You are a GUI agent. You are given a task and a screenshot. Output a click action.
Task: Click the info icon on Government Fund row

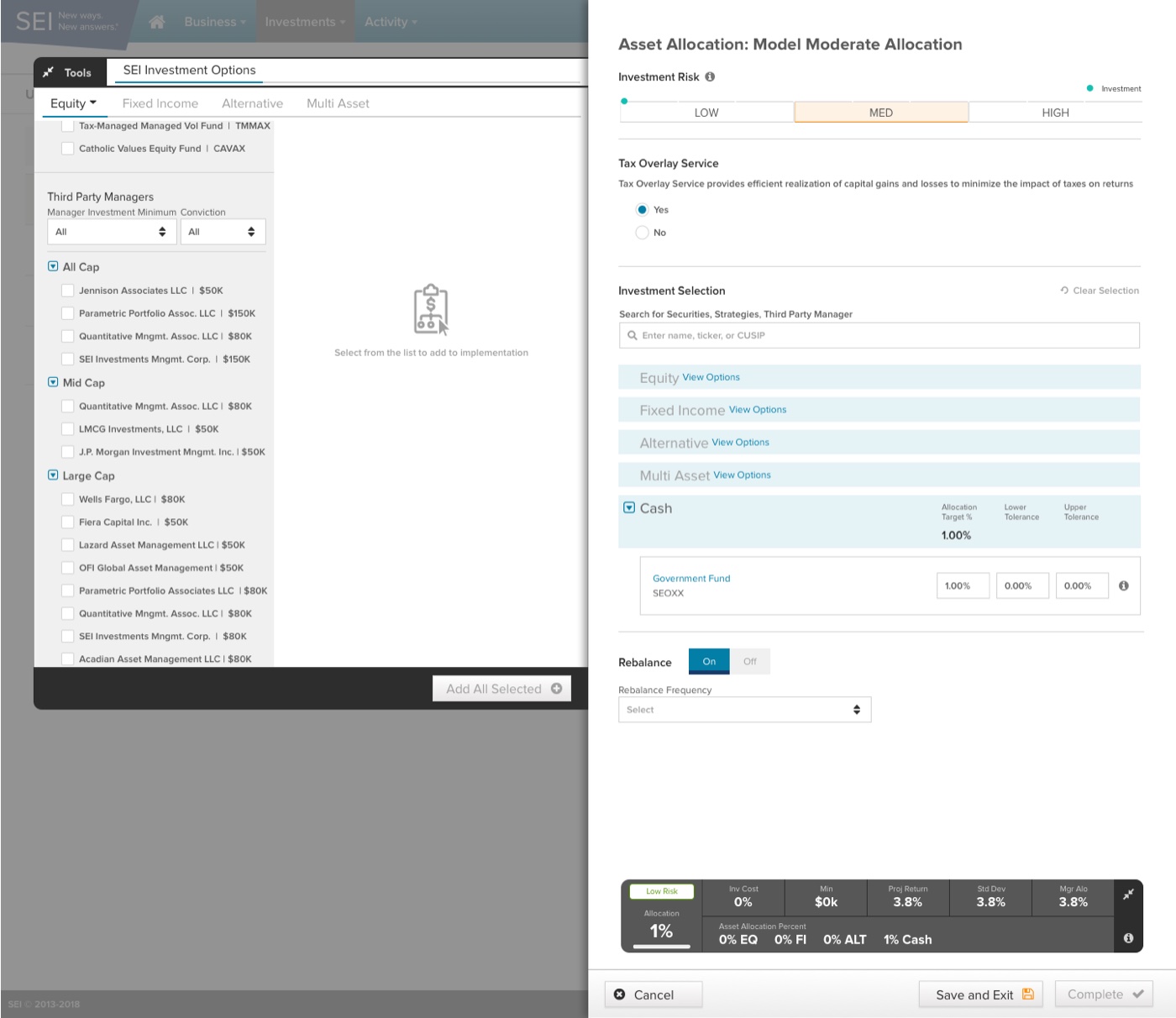tap(1123, 585)
